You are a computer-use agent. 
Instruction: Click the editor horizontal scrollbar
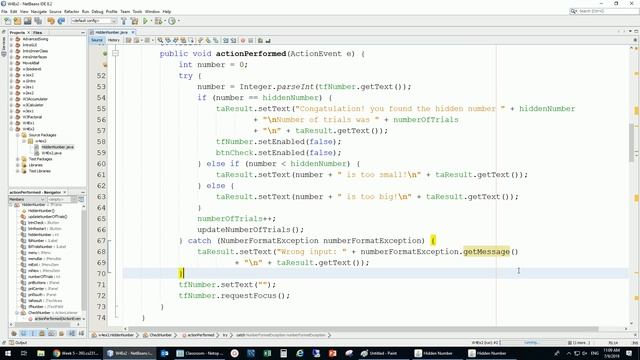363,329
